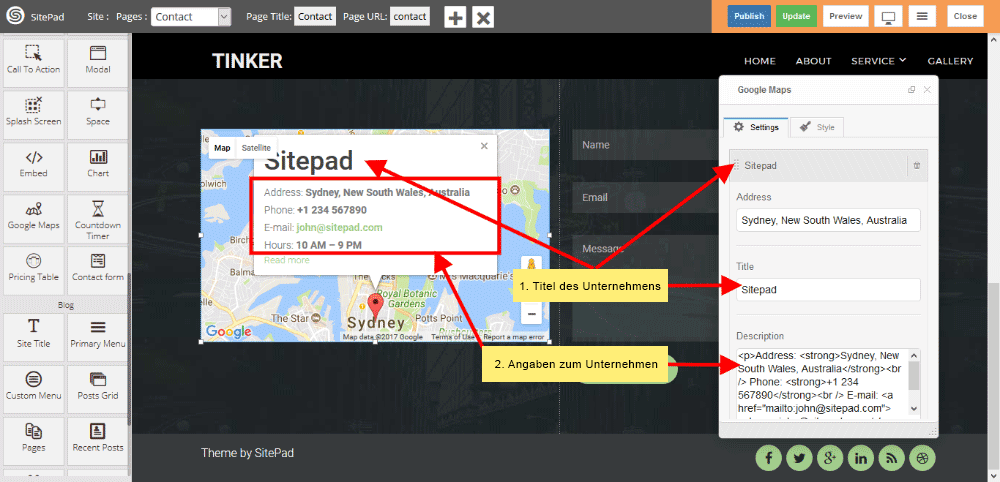
Task: Open Twitter social link in footer
Action: (800, 457)
